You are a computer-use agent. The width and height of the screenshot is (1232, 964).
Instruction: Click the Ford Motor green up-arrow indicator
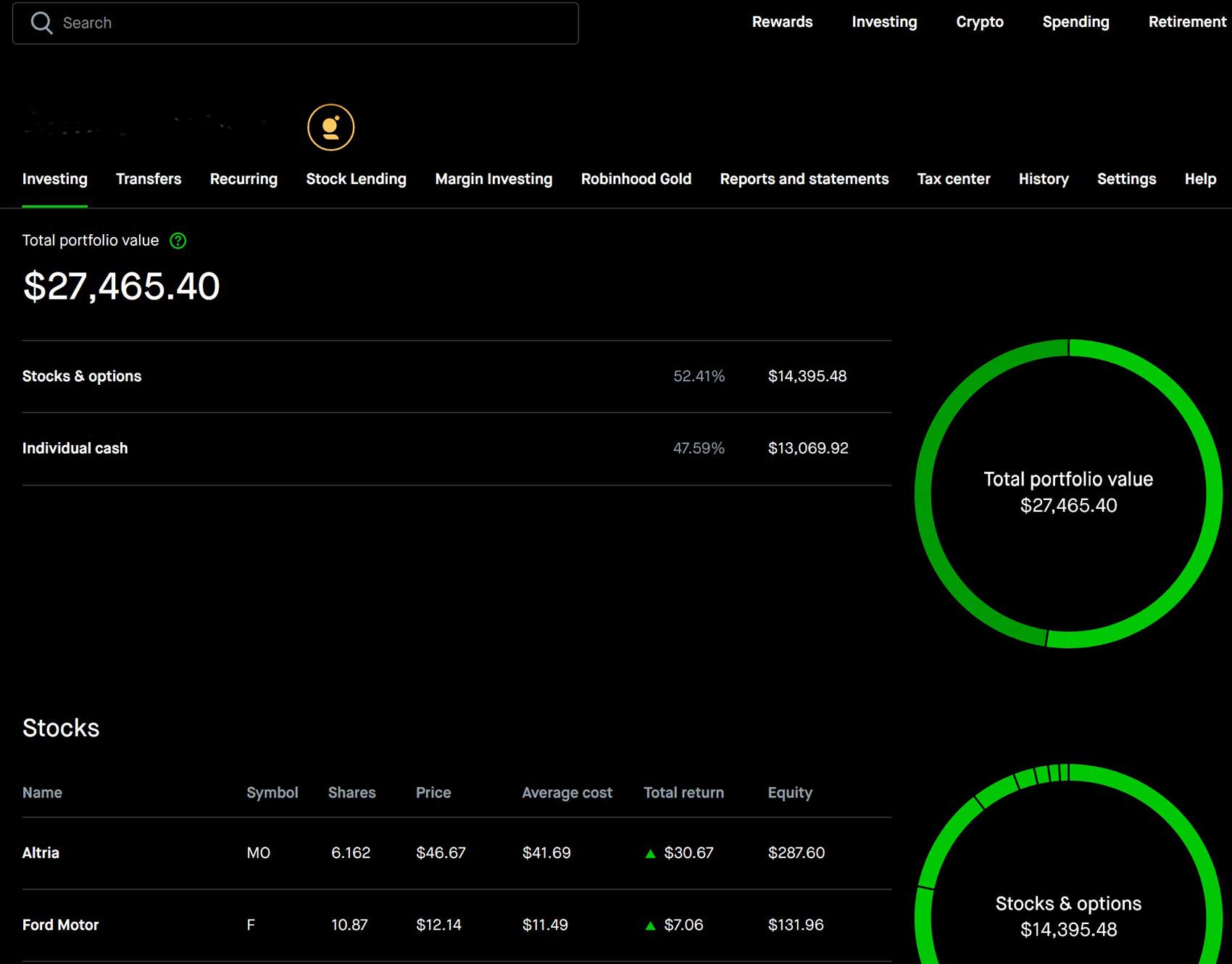point(650,926)
